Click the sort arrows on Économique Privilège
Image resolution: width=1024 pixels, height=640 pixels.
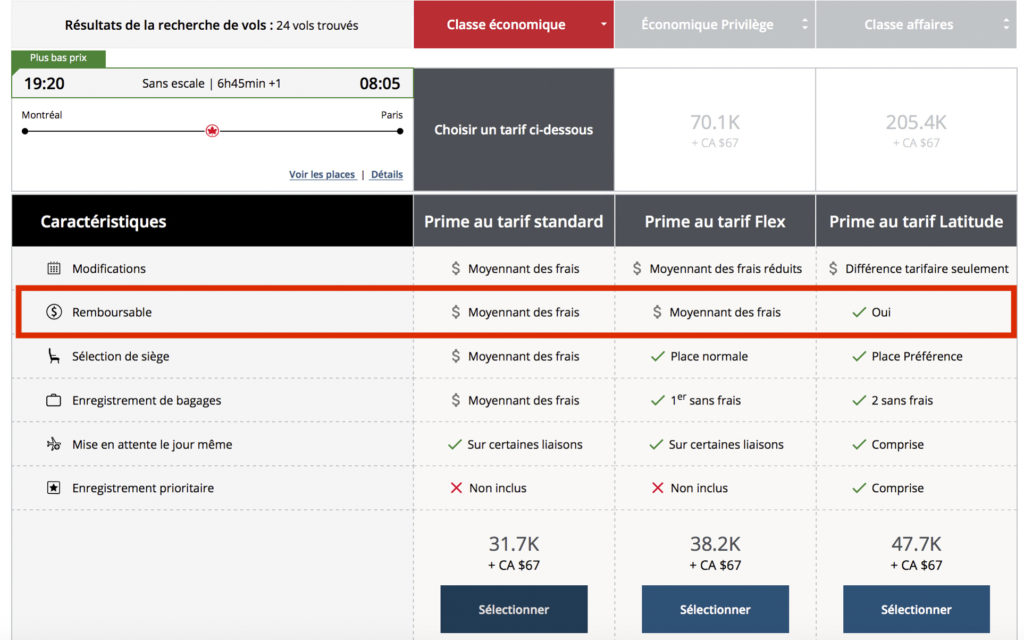click(805, 24)
